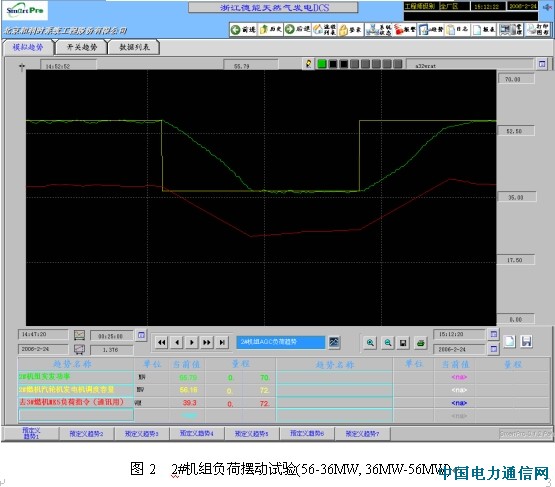The height and width of the screenshot is (487, 555).
Task: Click the rewind playback button
Action: coord(161,342)
